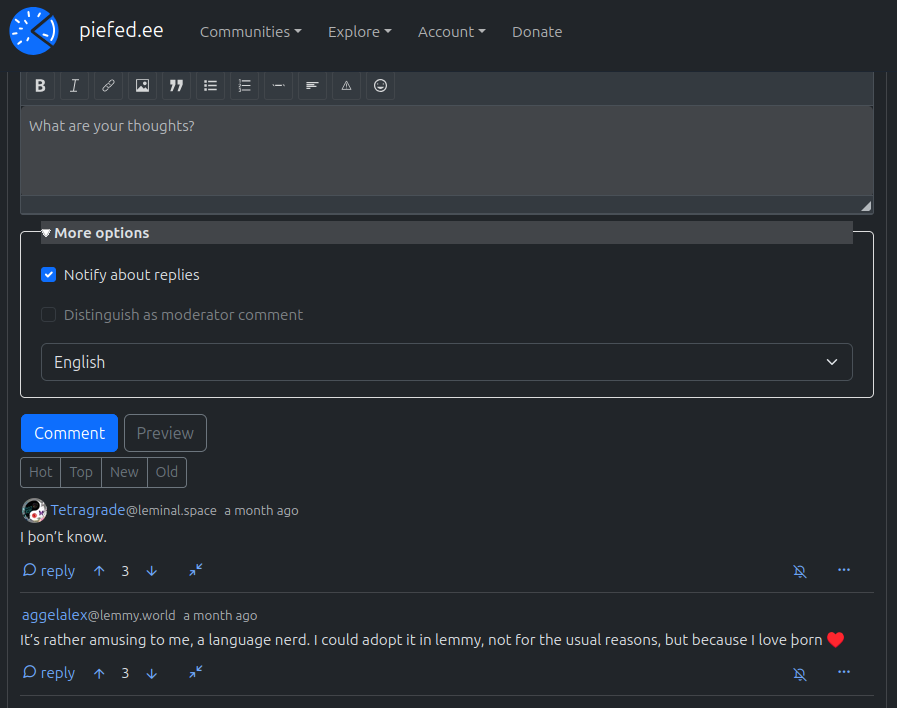897x708 pixels.
Task: Insert a bulleted list
Action: pos(210,86)
